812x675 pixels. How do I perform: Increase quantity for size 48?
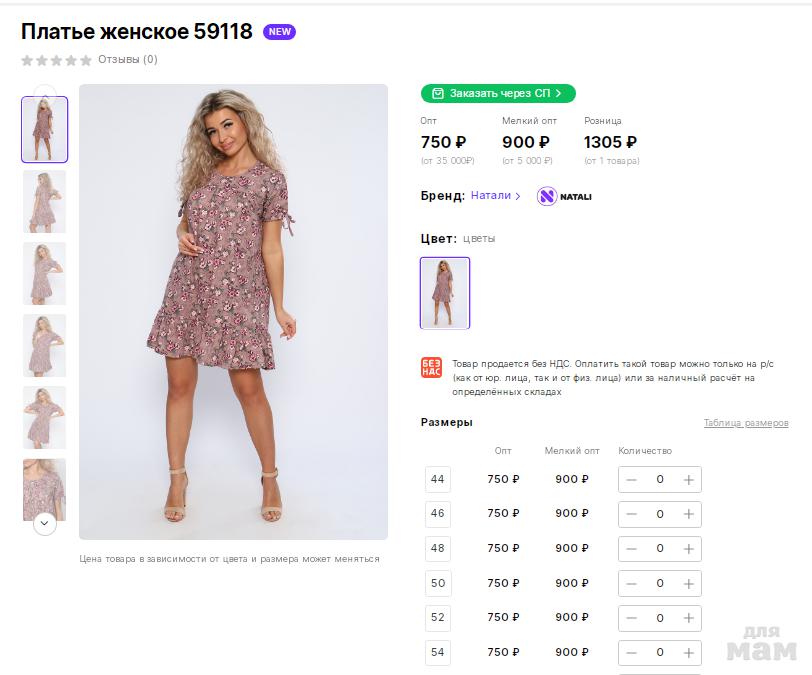tap(688, 549)
